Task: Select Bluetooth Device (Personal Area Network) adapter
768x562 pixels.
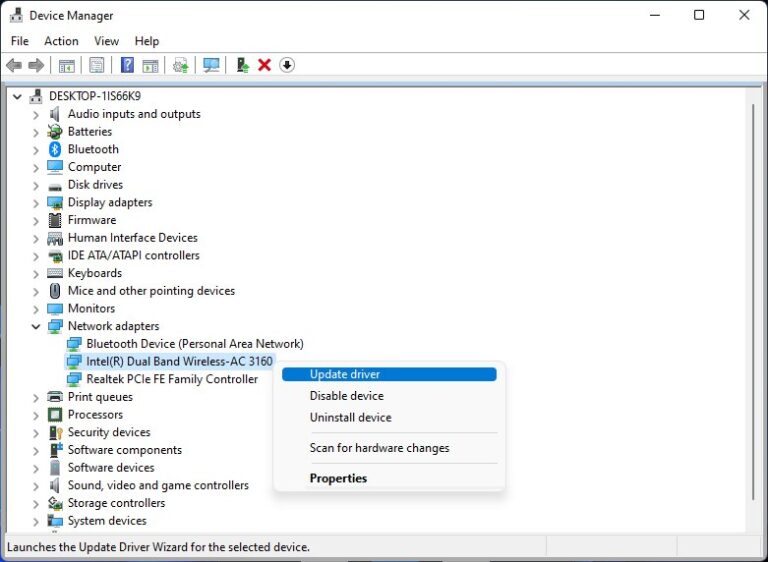Action: pos(194,344)
